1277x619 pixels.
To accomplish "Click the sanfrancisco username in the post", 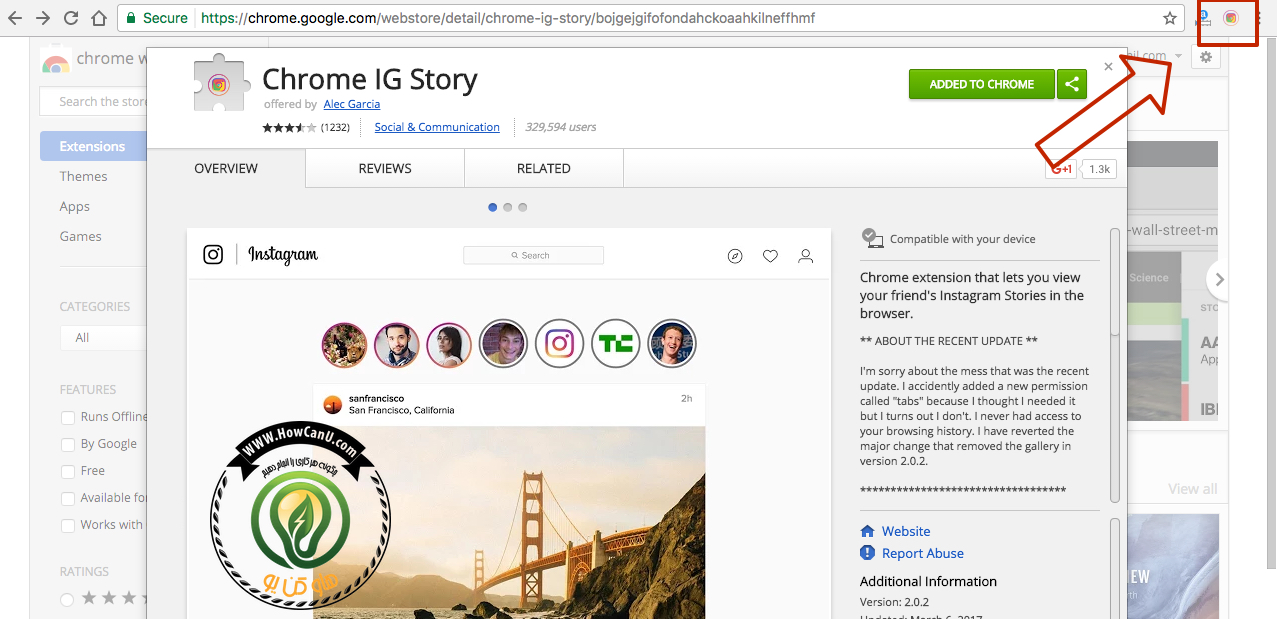I will click(x=376, y=398).
